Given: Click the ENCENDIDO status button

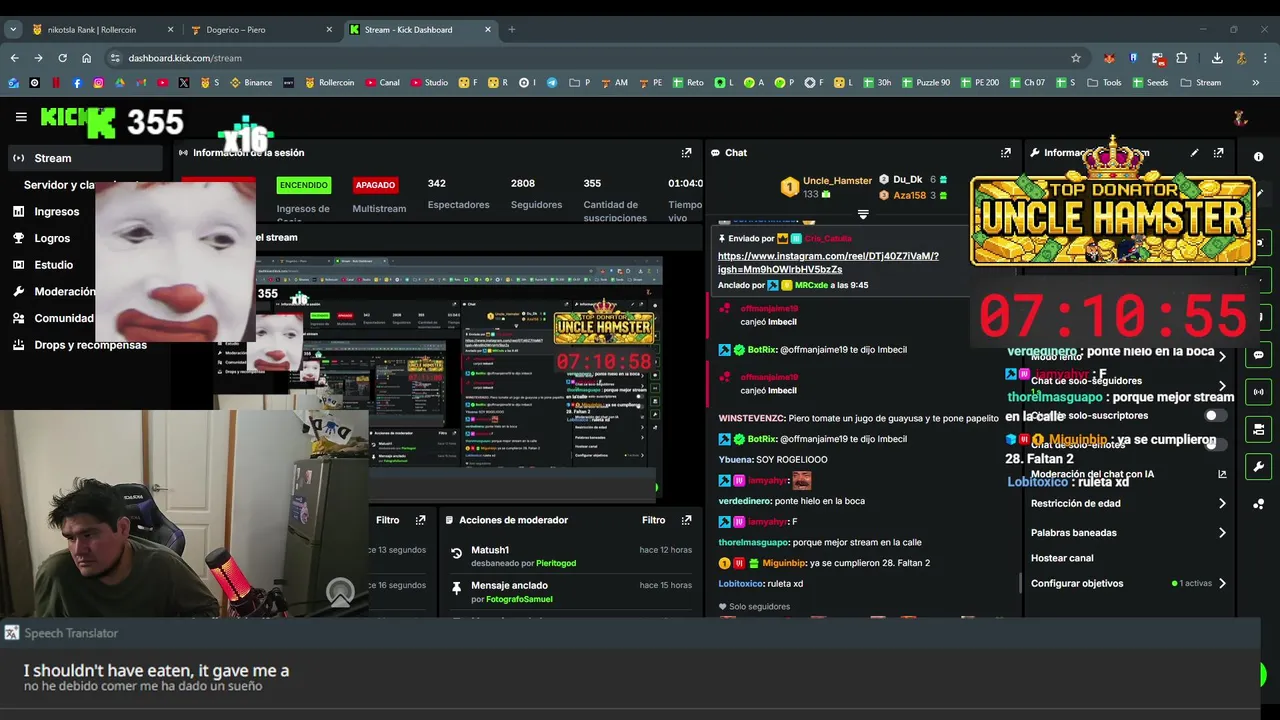Looking at the screenshot, I should (304, 185).
